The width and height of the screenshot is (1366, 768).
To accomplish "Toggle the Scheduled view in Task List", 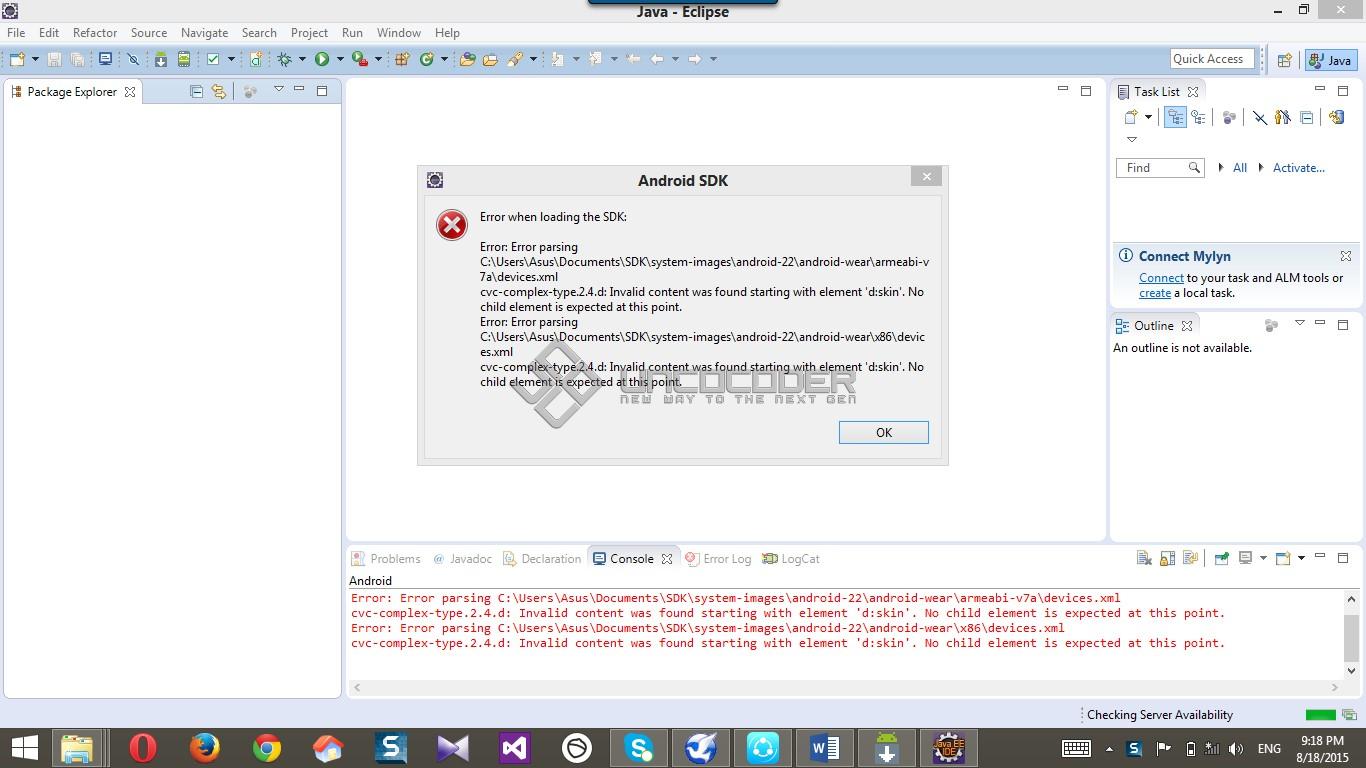I will coord(1198,117).
